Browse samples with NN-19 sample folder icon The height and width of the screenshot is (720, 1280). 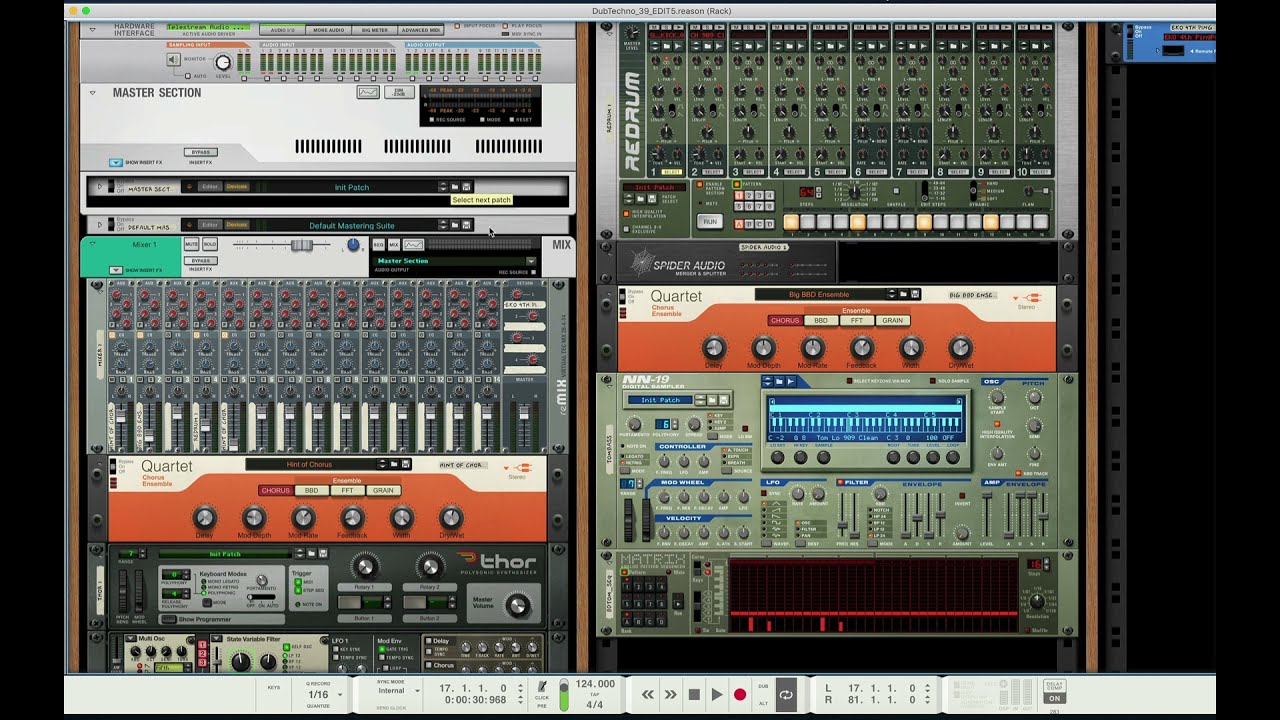778,381
